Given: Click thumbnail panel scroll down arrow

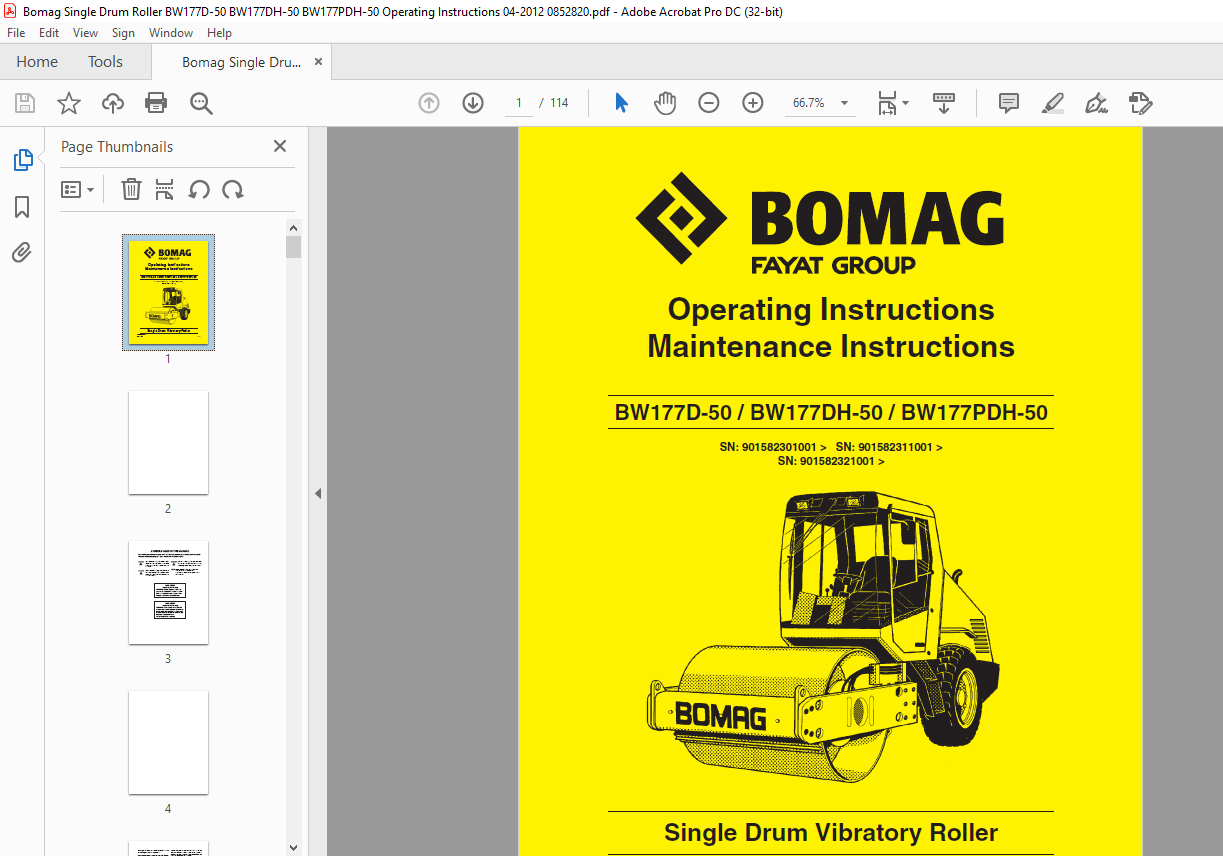Looking at the screenshot, I should [x=293, y=847].
